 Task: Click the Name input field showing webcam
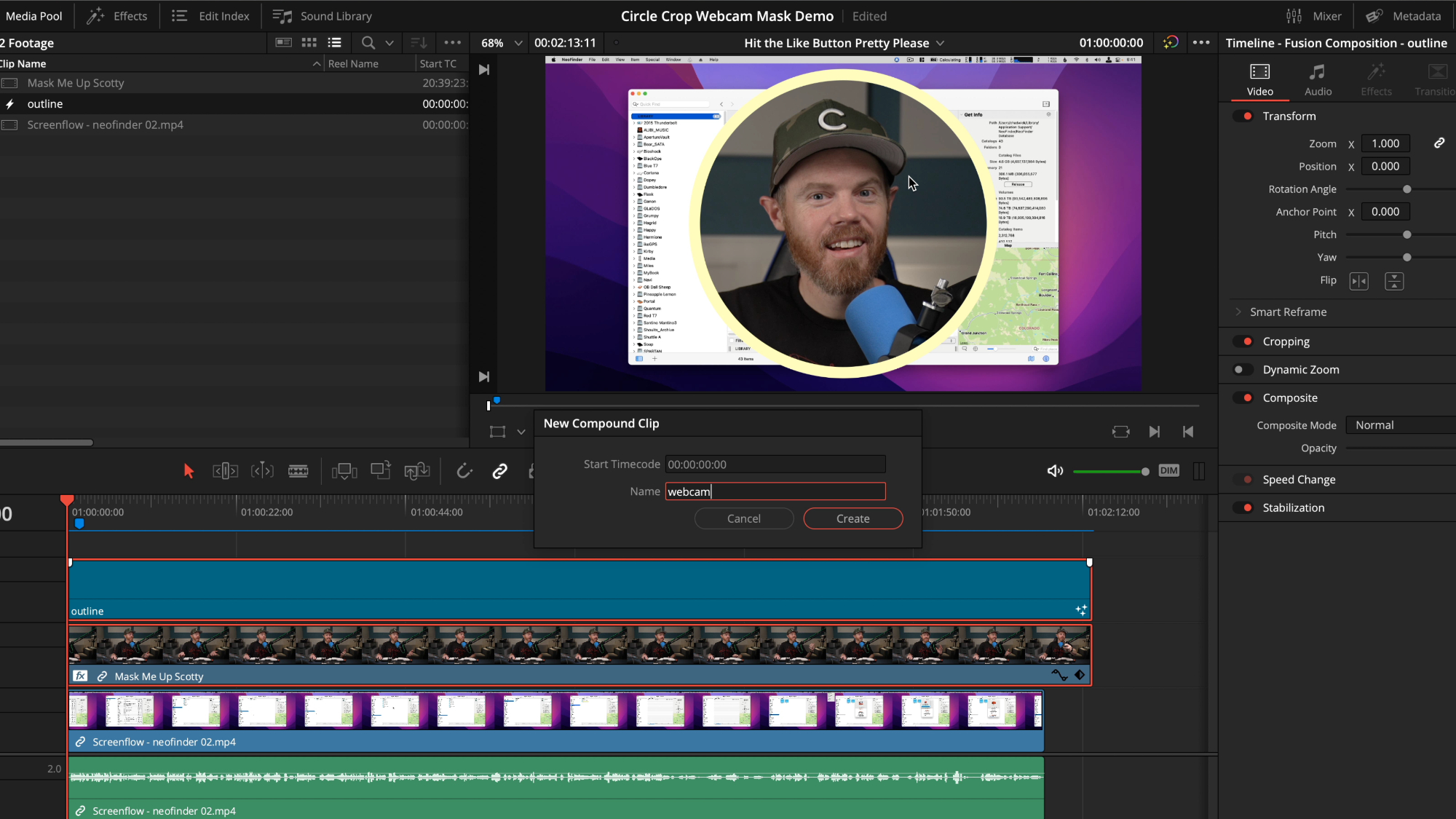click(x=775, y=491)
